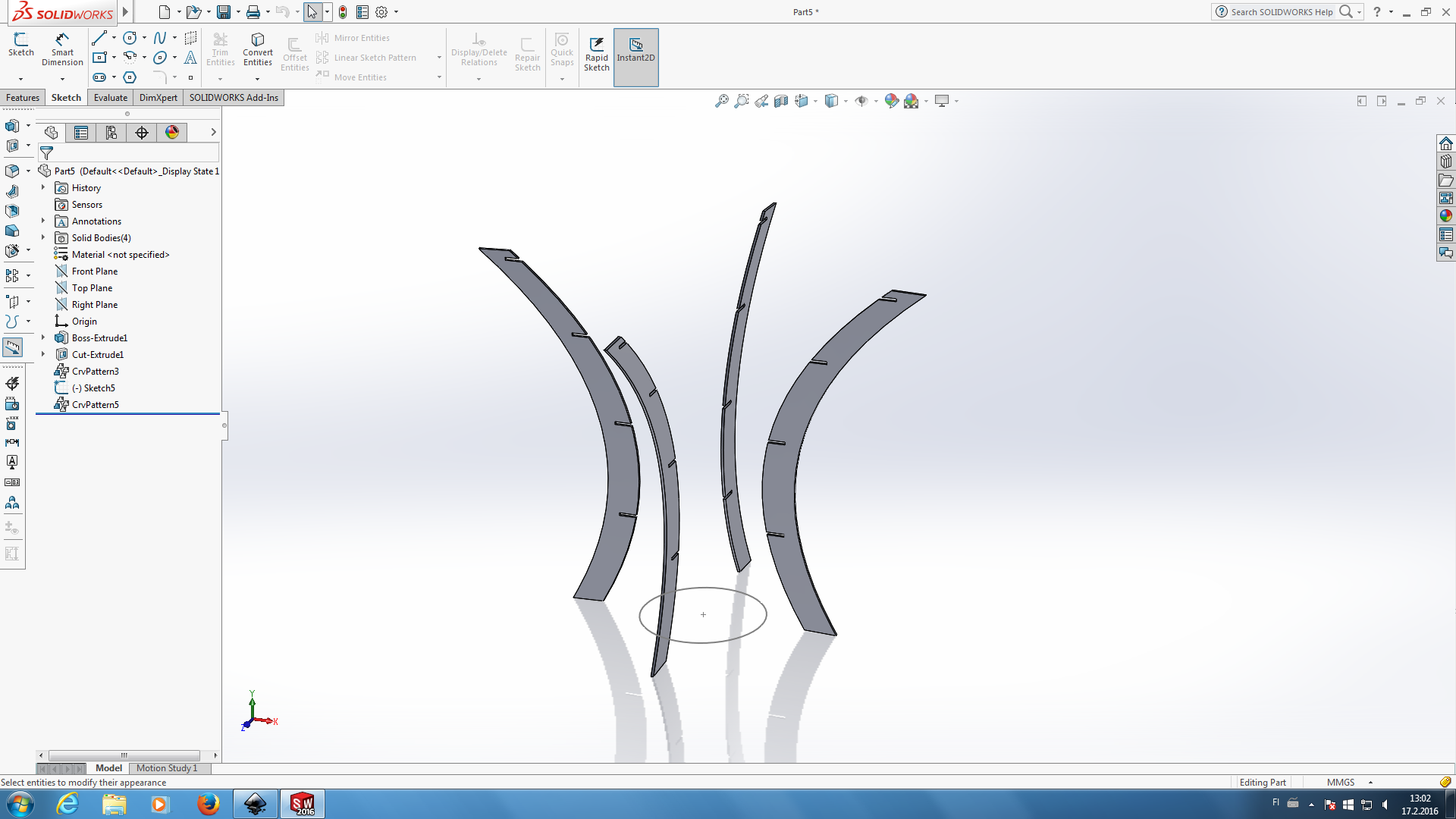Select the Model tab
Viewport: 1456px width, 819px height.
pyautogui.click(x=108, y=768)
